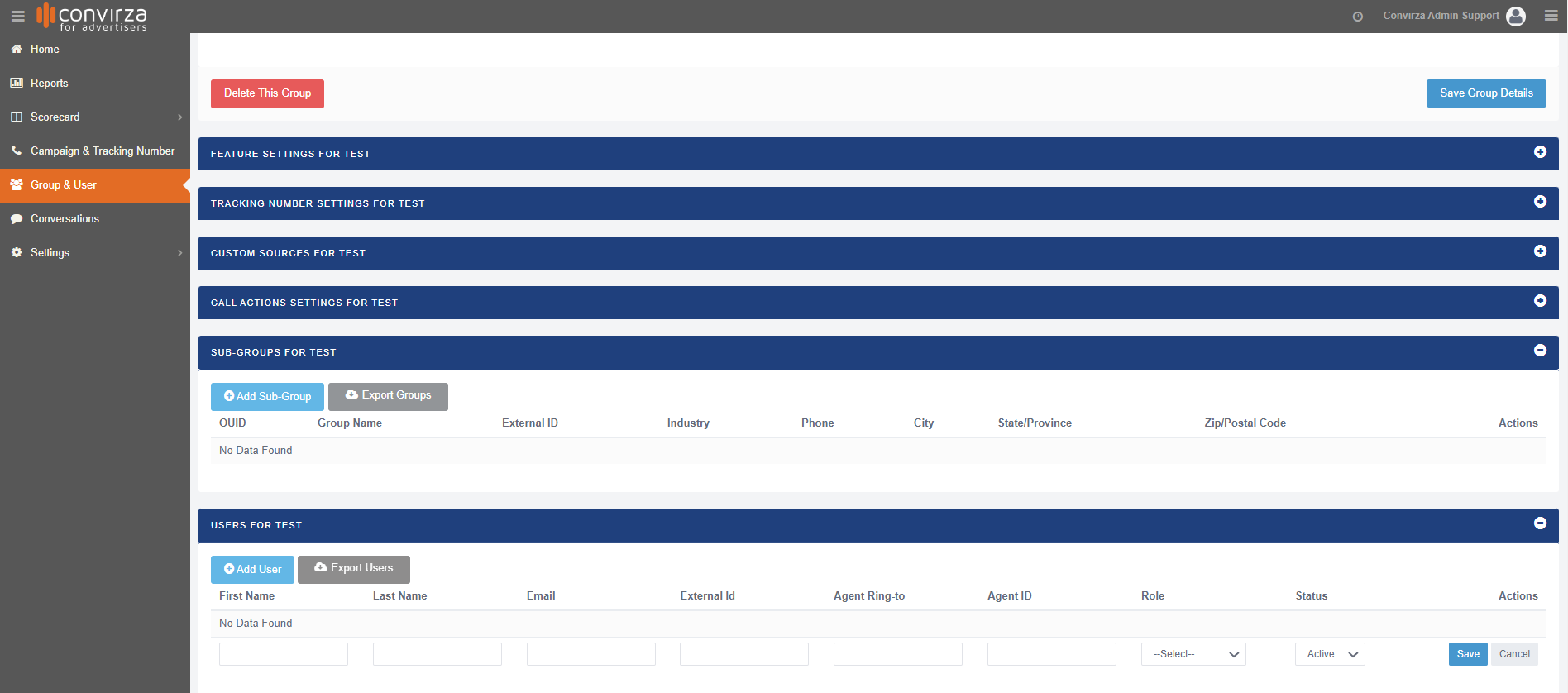Click the Group Name column header
This screenshot has height=693, width=1568.
[x=350, y=423]
